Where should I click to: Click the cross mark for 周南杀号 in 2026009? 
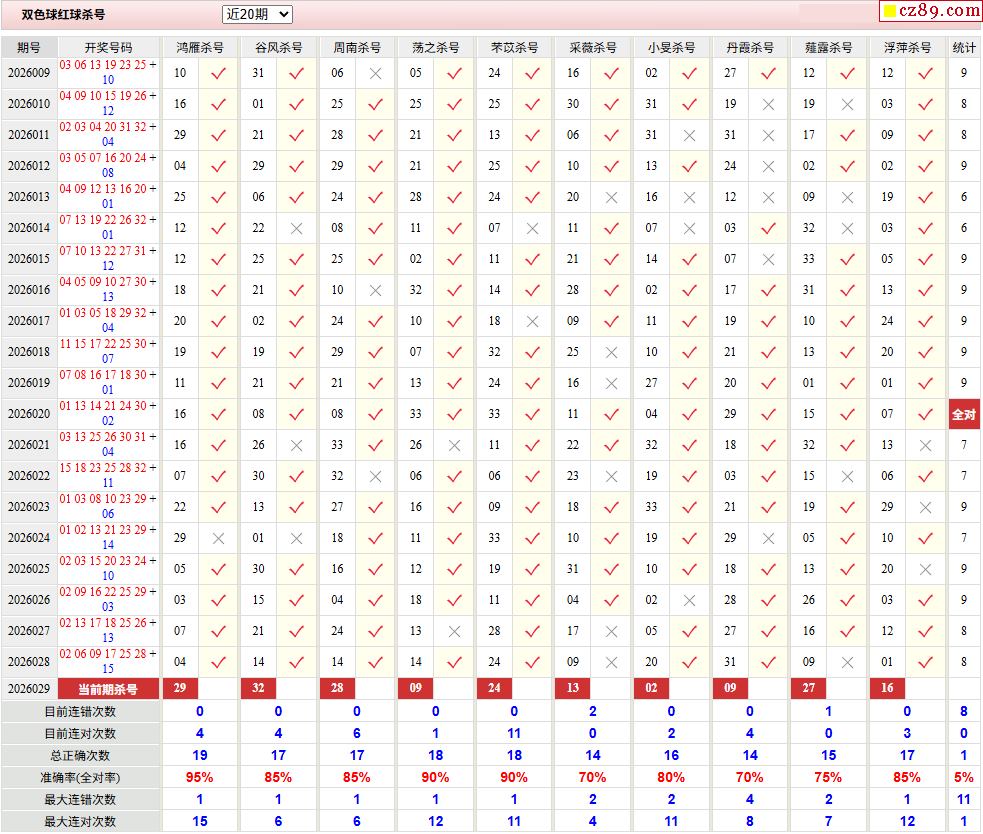coord(375,73)
